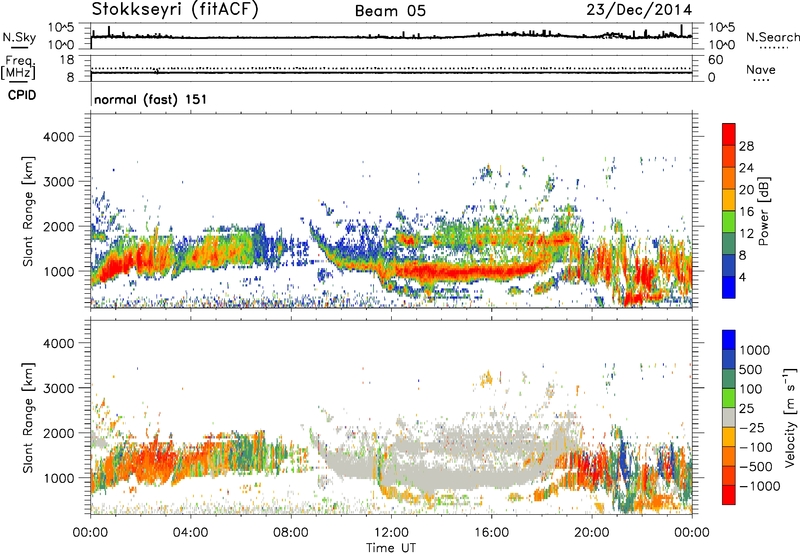Click the '20:00' time axis tick
The height and width of the screenshot is (554, 800).
(591, 533)
